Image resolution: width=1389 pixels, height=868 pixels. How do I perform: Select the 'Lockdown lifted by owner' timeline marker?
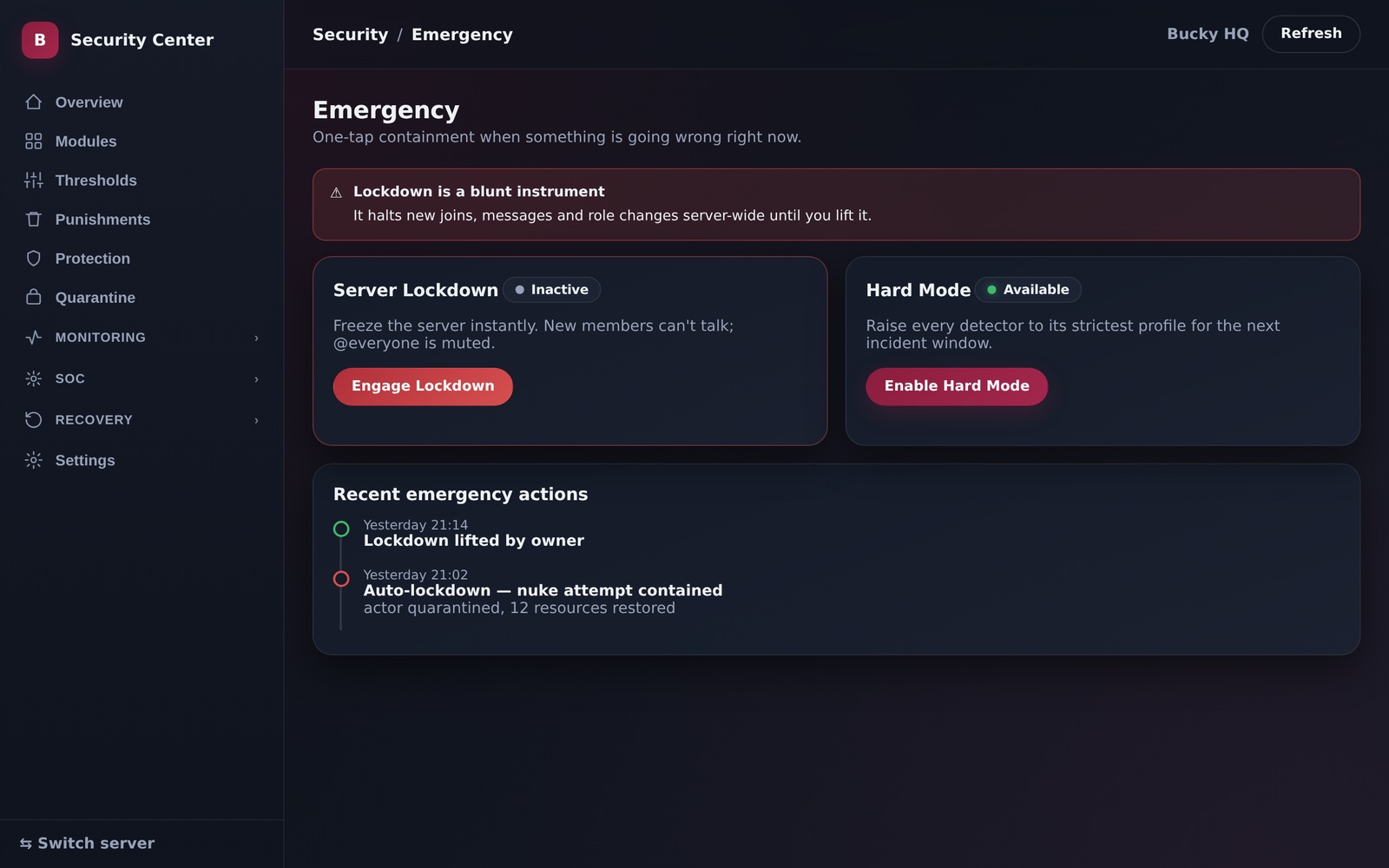pos(341,529)
